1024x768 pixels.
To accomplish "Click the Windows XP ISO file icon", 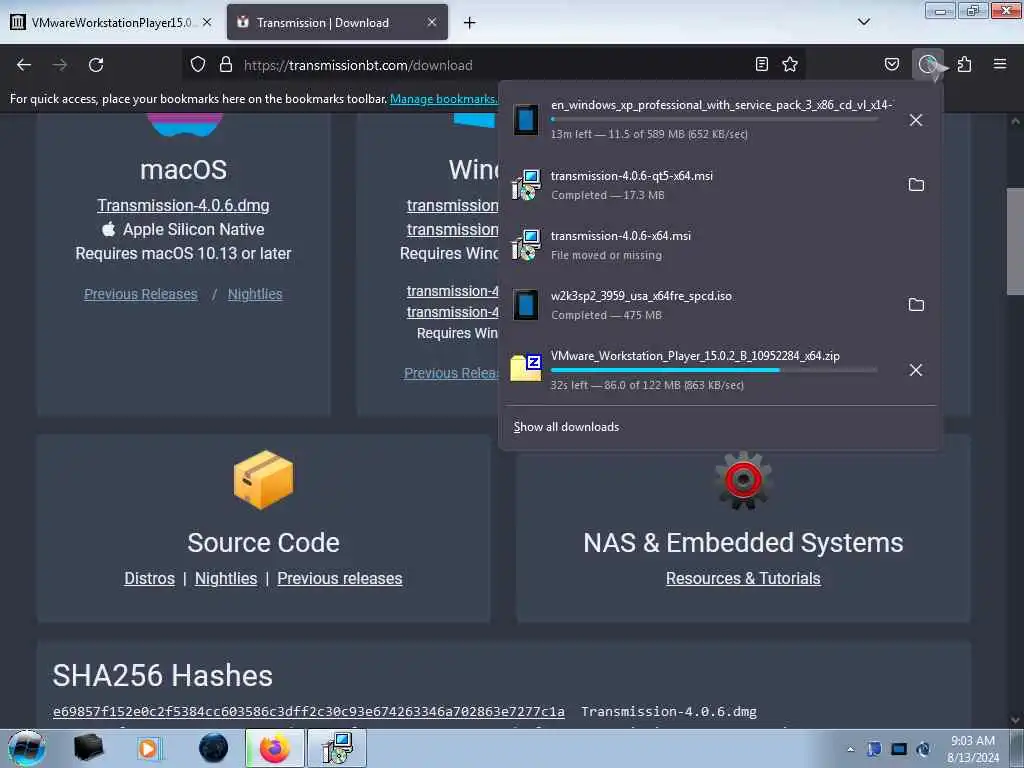I will [526, 120].
